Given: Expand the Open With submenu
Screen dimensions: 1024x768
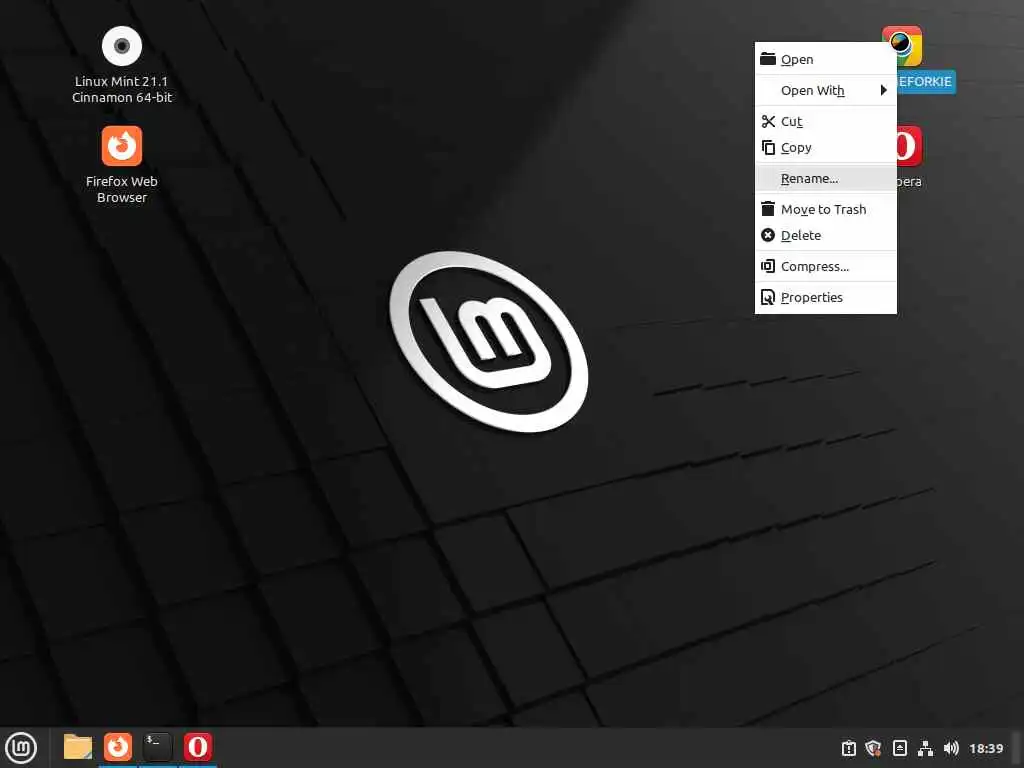Looking at the screenshot, I should [x=825, y=90].
